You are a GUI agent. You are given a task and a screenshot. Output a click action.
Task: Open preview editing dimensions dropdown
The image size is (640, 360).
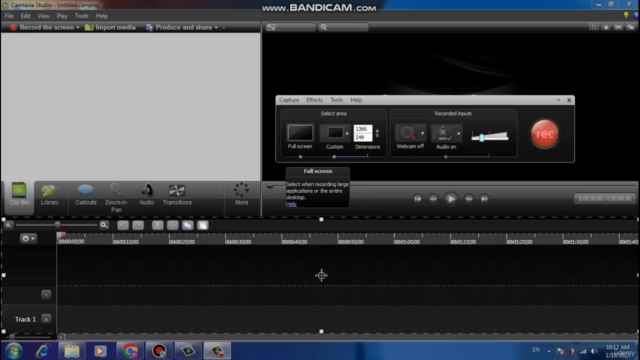[291, 27]
